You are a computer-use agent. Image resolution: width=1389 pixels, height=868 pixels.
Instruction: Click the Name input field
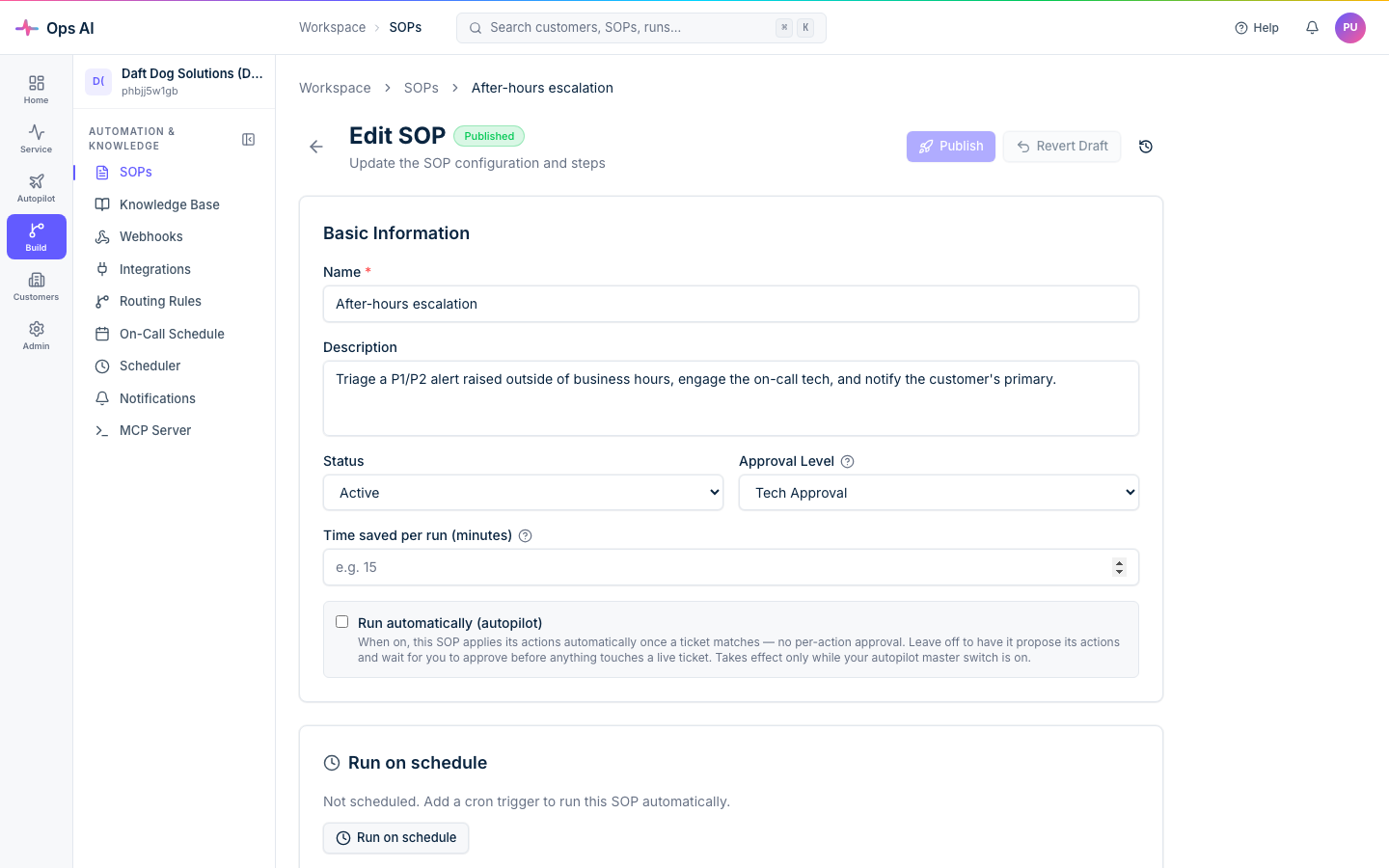(x=731, y=304)
